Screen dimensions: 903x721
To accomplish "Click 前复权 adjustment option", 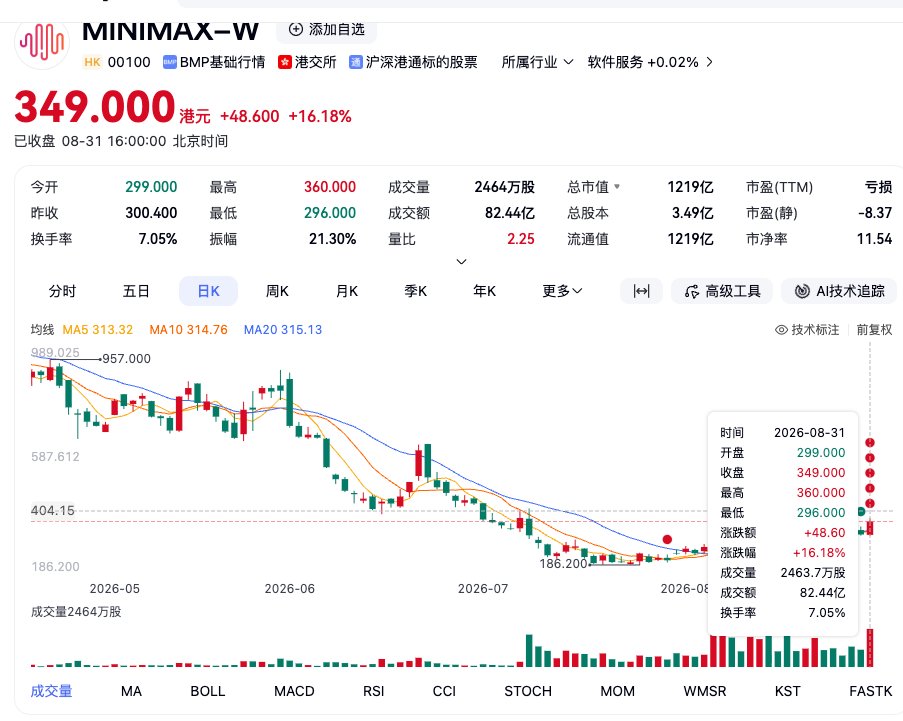I will coord(874,330).
